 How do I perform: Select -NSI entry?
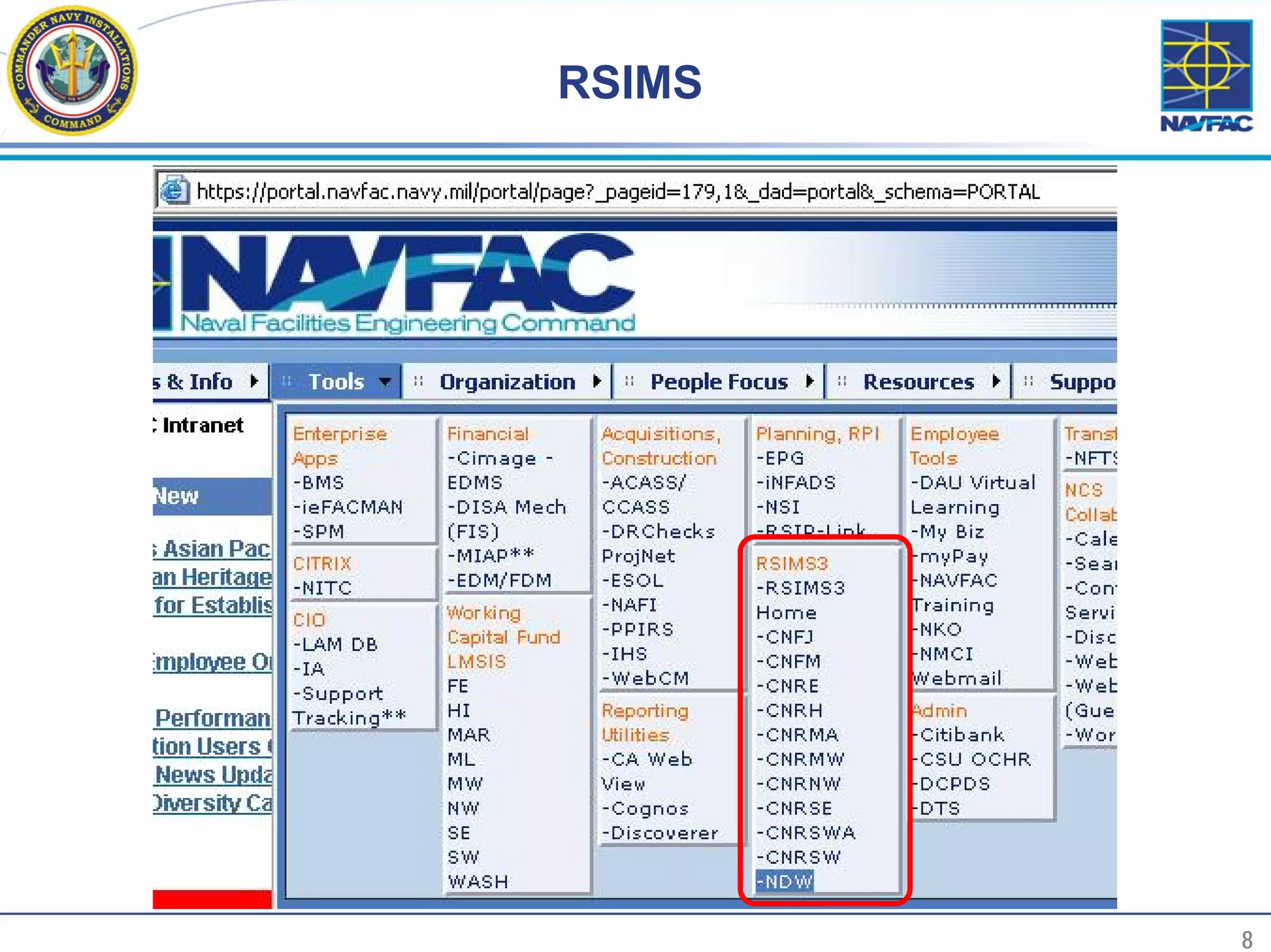(778, 507)
